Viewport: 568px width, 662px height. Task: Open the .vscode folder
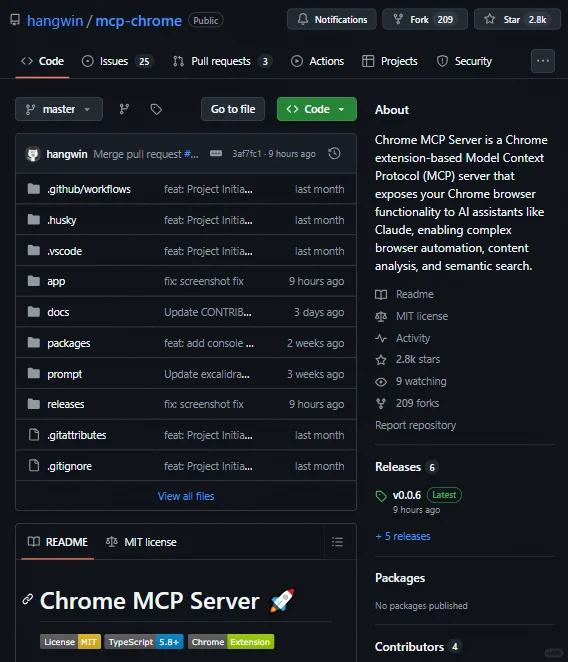(64, 251)
